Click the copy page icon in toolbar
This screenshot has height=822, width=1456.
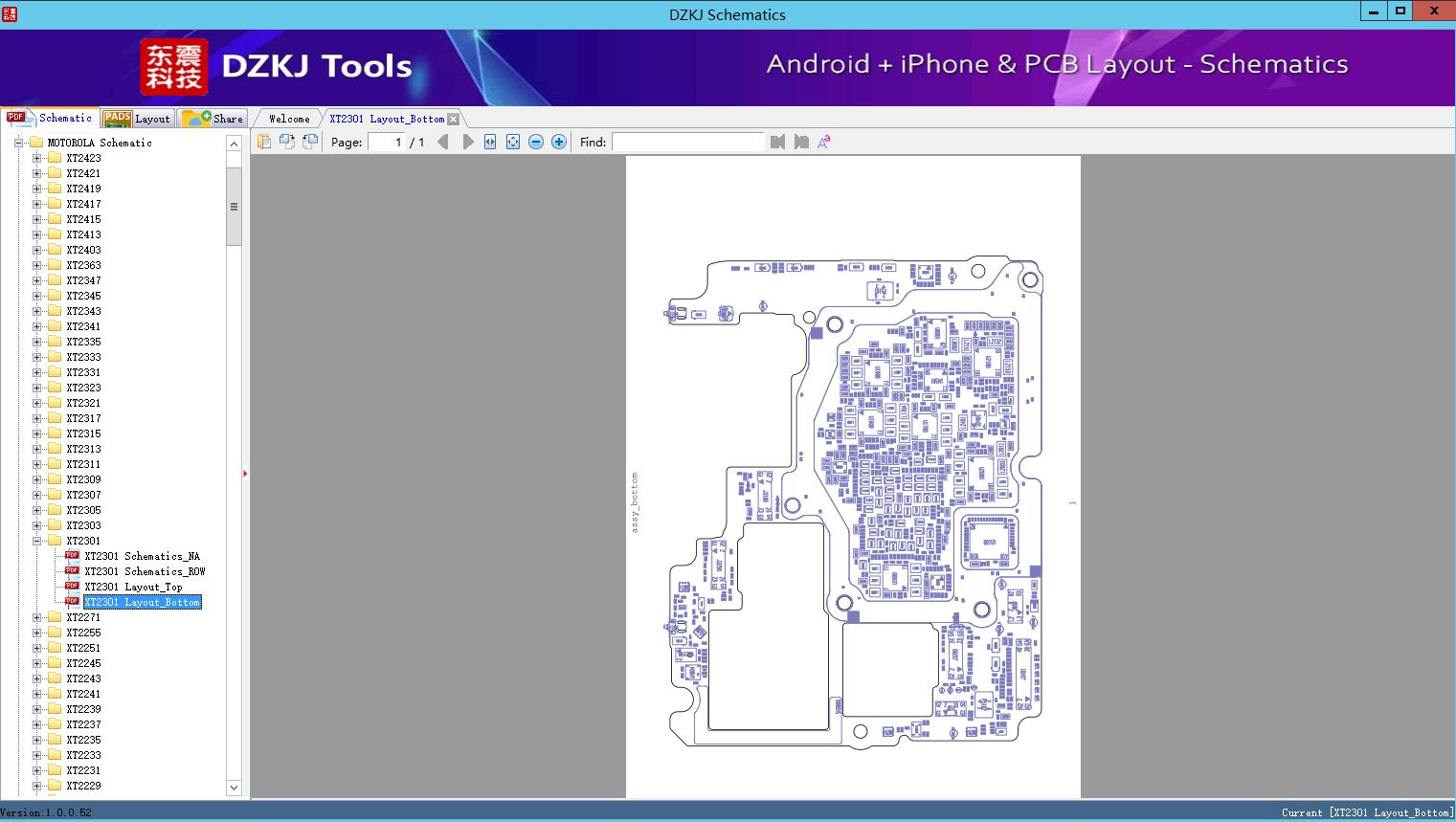[x=264, y=142]
